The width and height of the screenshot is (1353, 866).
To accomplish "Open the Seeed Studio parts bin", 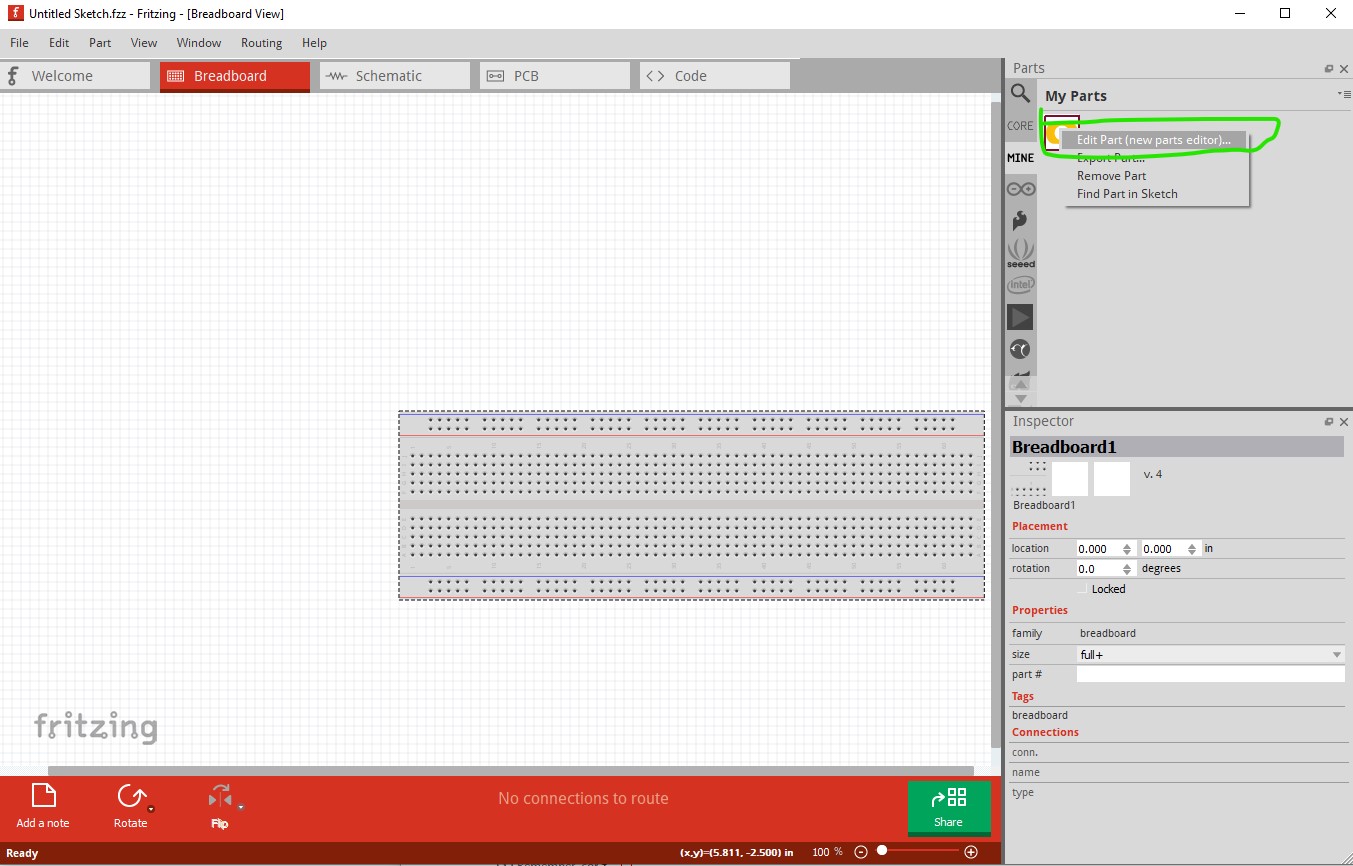I will (x=1020, y=250).
